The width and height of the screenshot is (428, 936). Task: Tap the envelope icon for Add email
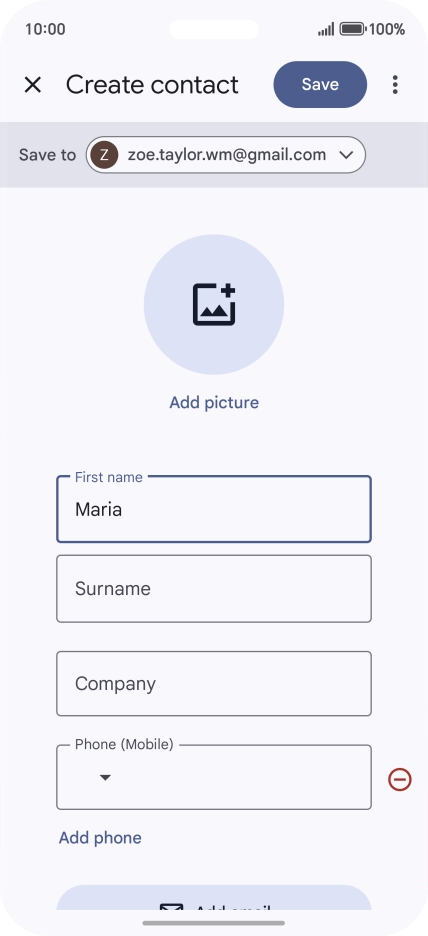(x=171, y=907)
